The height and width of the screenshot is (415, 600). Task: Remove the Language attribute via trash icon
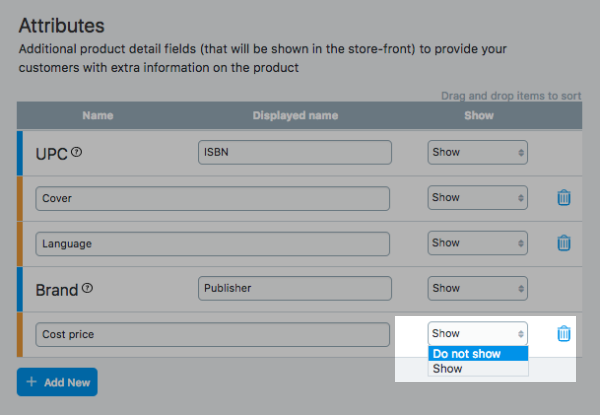click(563, 243)
